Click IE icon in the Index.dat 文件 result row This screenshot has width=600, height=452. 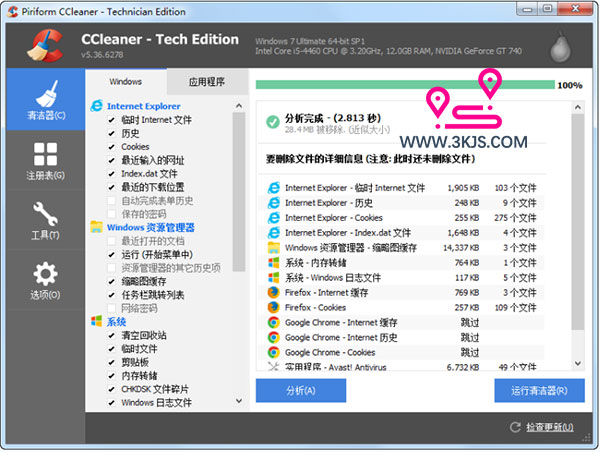[274, 232]
